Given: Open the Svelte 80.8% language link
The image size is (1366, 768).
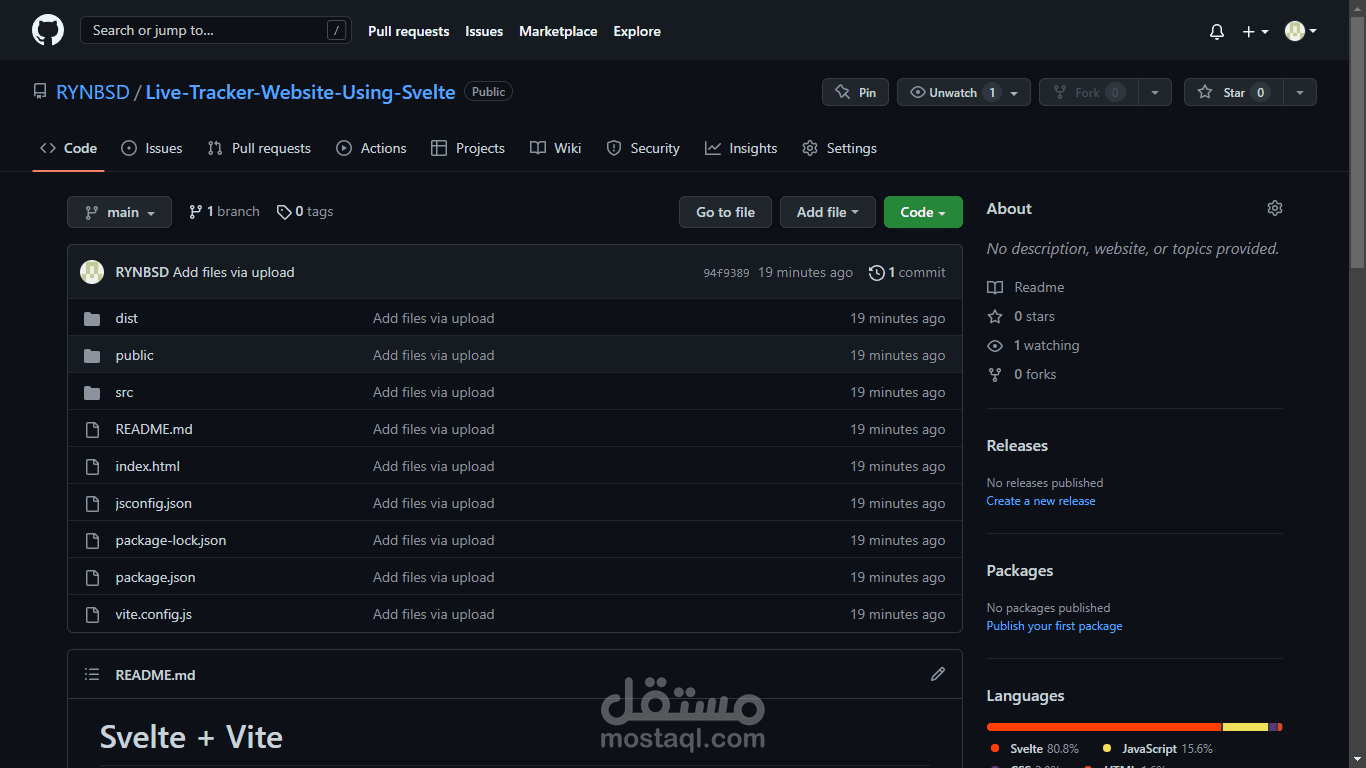Looking at the screenshot, I should (x=1034, y=748).
